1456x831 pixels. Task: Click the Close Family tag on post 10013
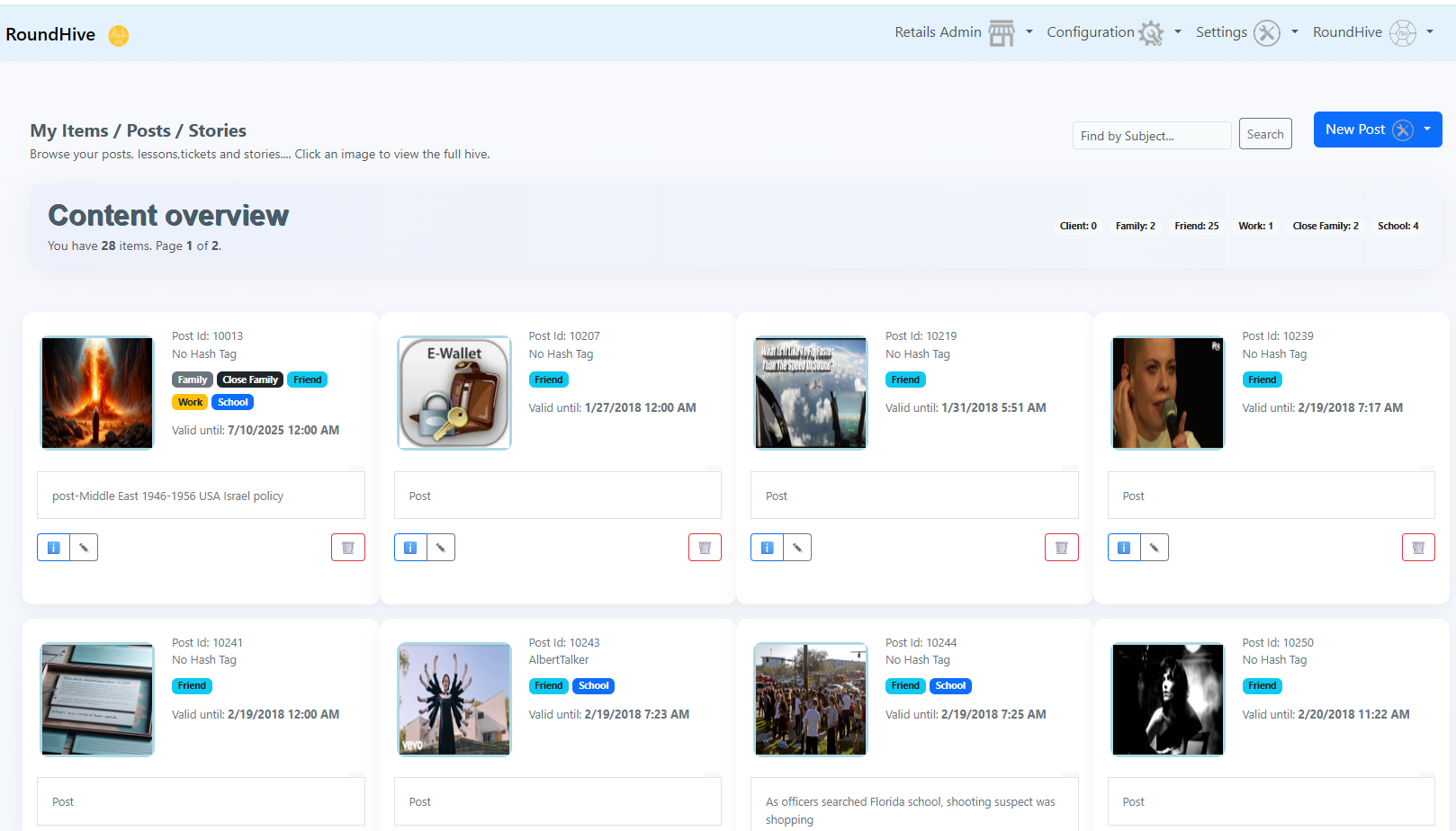[x=250, y=380]
